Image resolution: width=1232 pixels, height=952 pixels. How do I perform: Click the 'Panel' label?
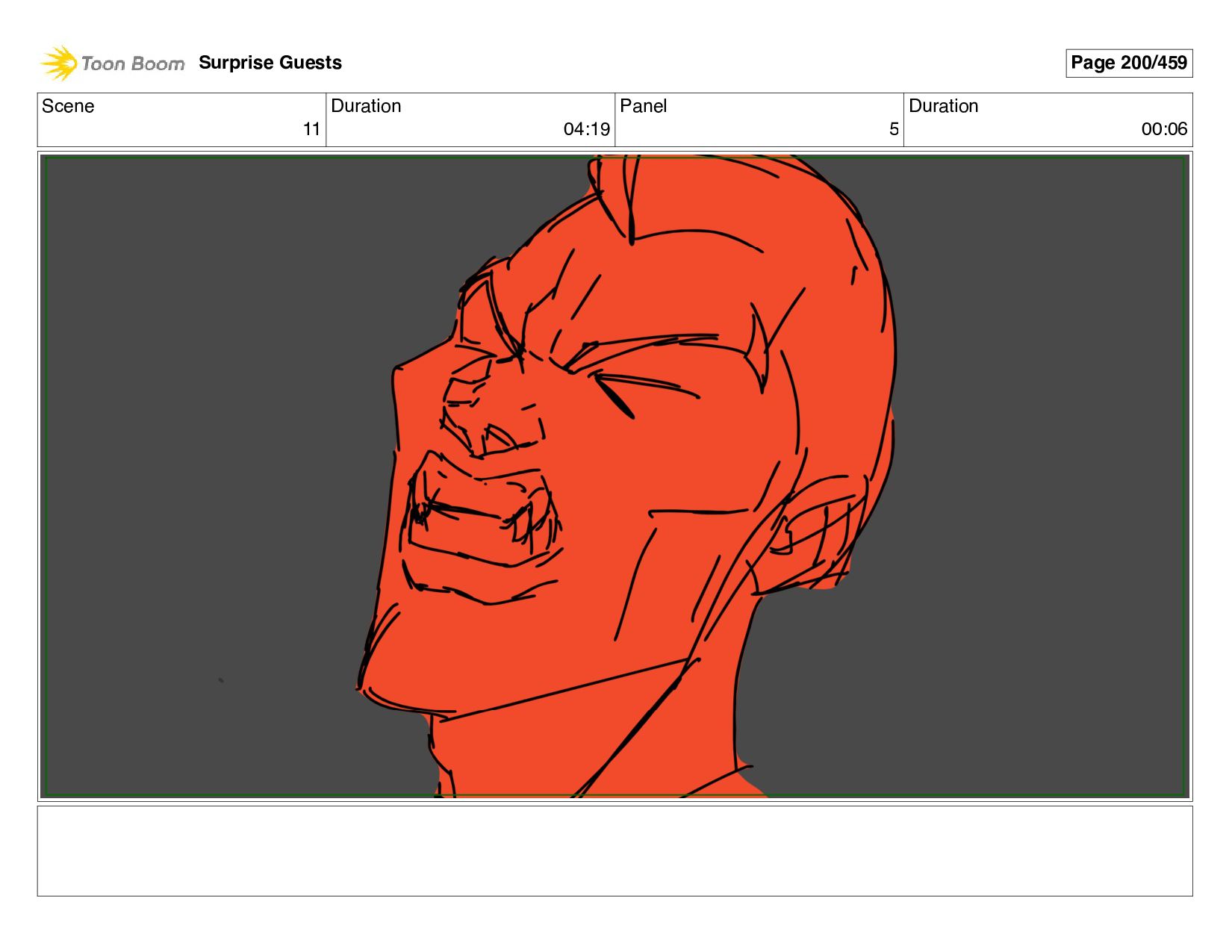pyautogui.click(x=644, y=106)
